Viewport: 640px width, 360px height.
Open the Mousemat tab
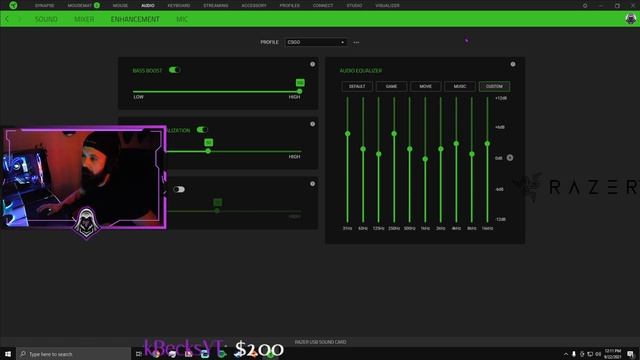coord(80,6)
